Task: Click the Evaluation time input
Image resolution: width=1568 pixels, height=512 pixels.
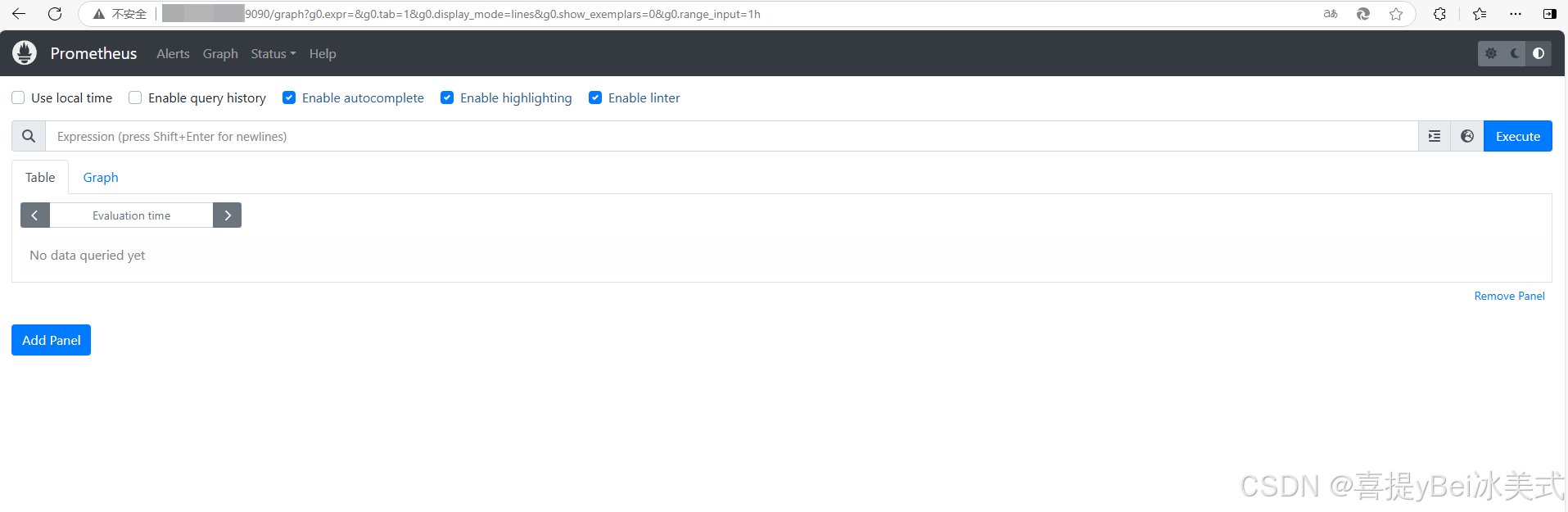Action: pos(131,215)
